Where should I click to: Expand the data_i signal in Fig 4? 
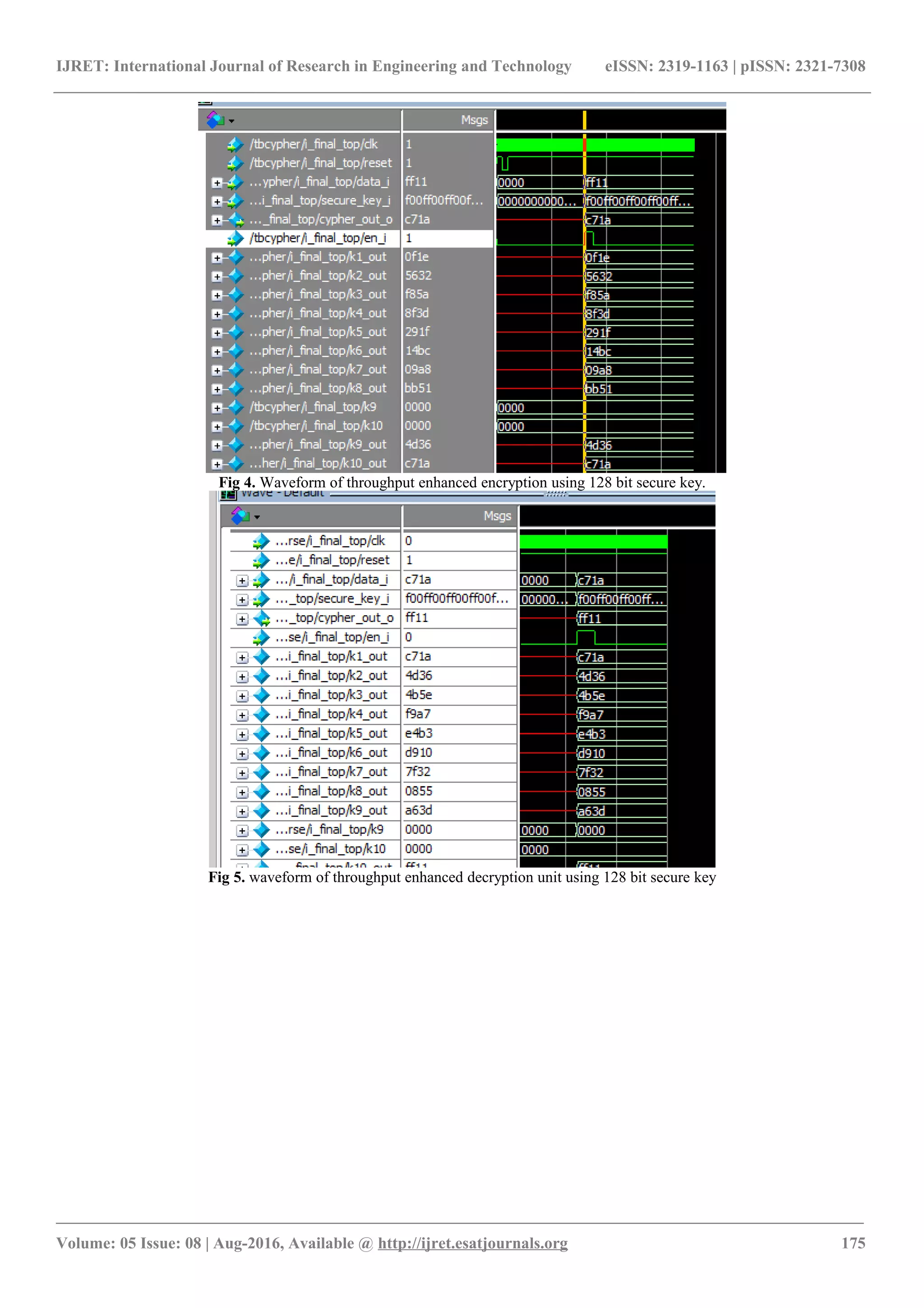coord(217,183)
